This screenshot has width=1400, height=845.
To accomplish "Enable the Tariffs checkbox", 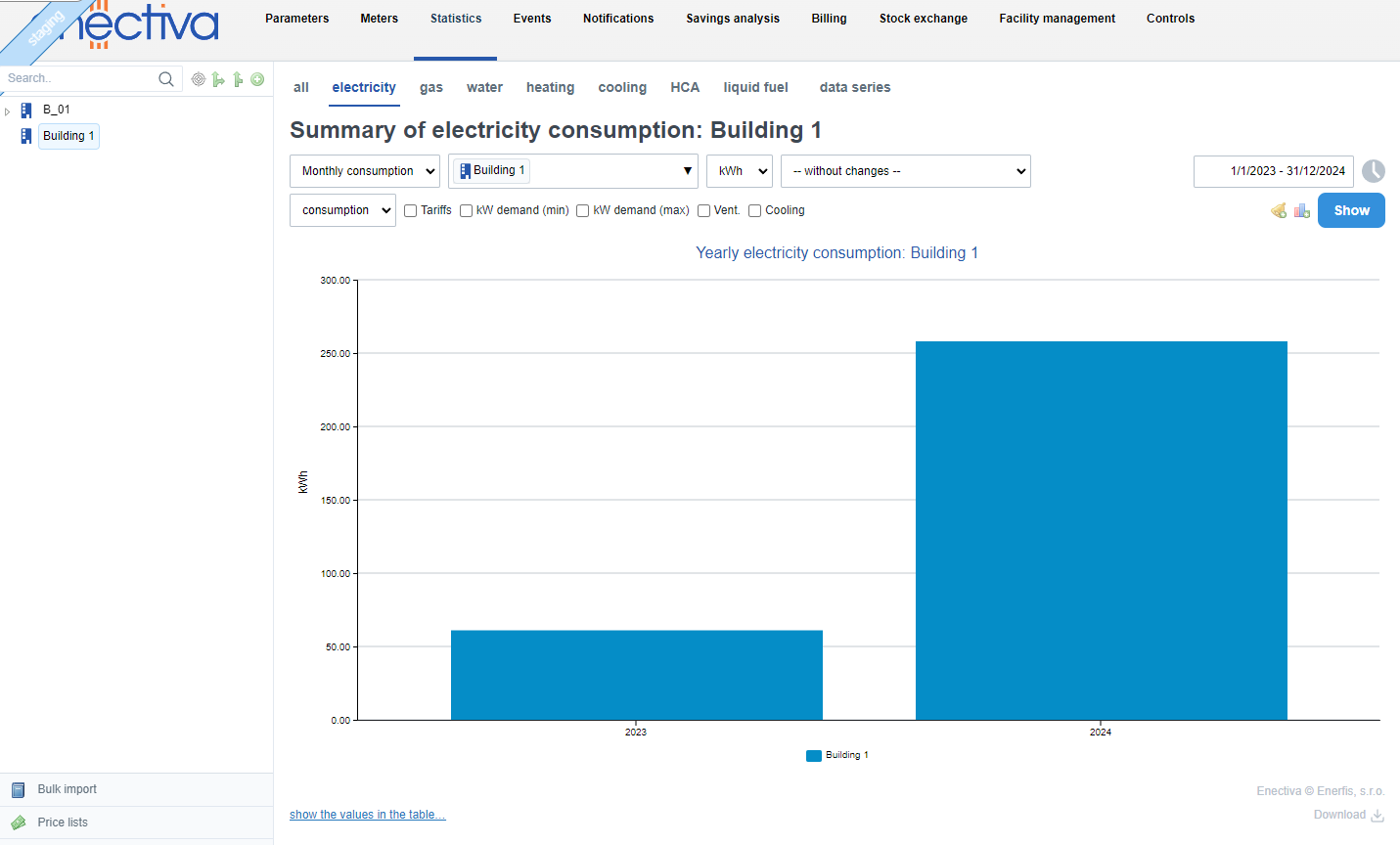I will coord(411,210).
